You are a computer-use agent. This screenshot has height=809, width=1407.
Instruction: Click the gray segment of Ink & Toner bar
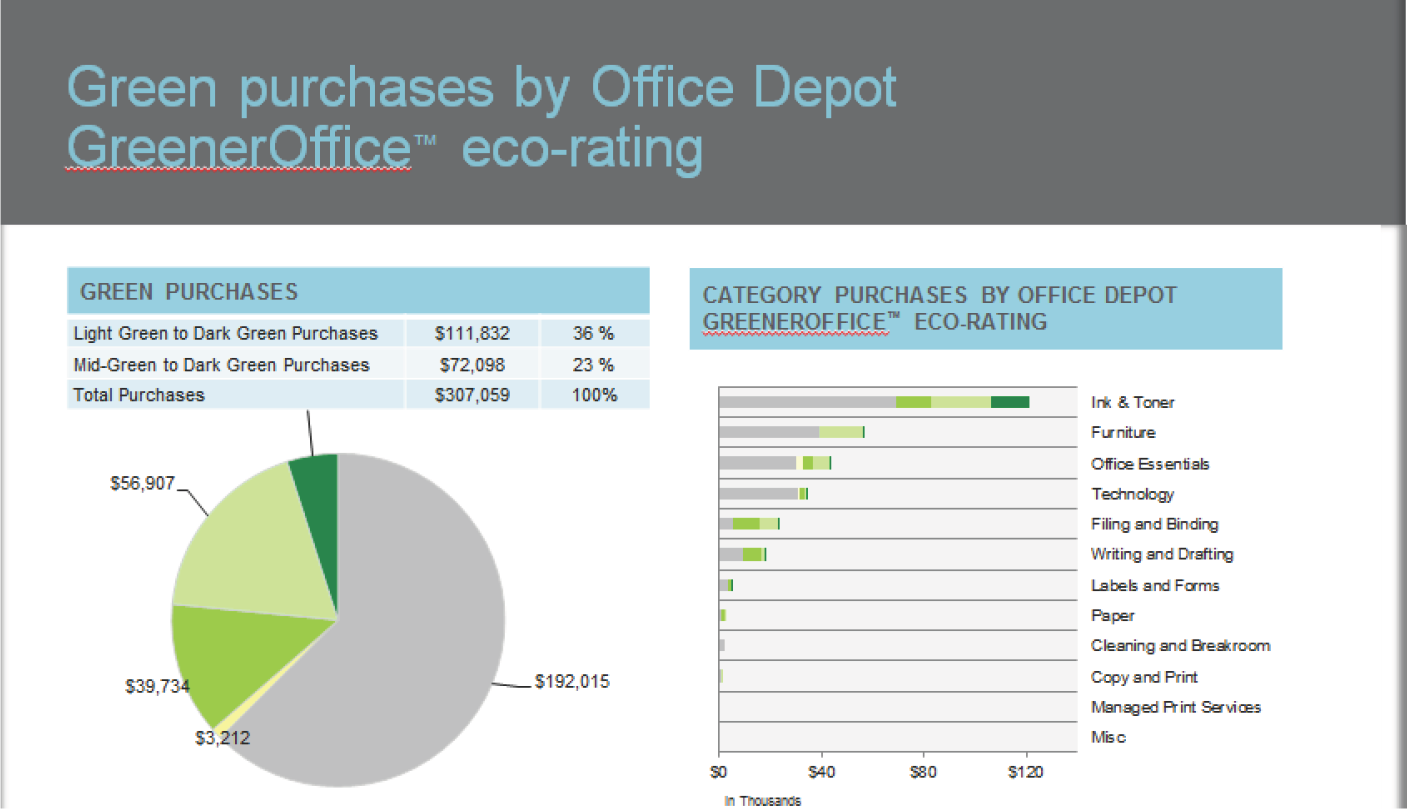pyautogui.click(x=807, y=402)
